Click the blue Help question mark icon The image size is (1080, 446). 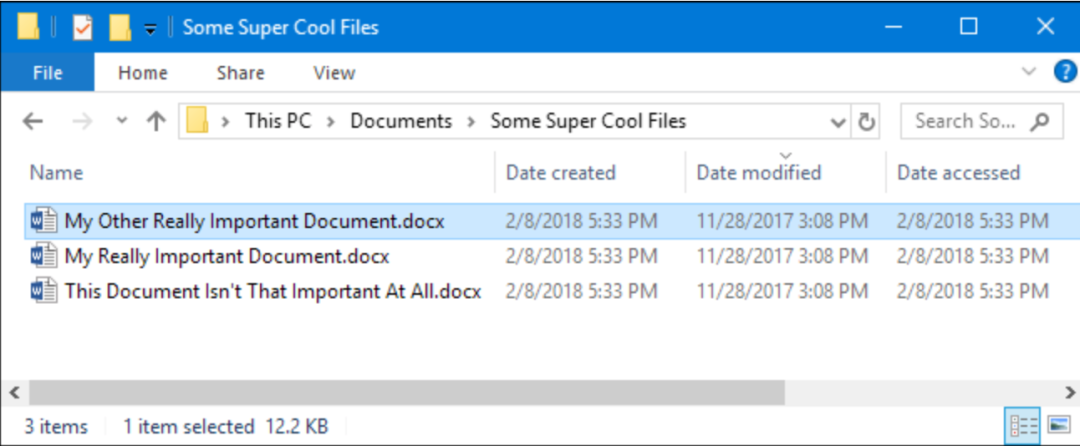(x=1065, y=72)
